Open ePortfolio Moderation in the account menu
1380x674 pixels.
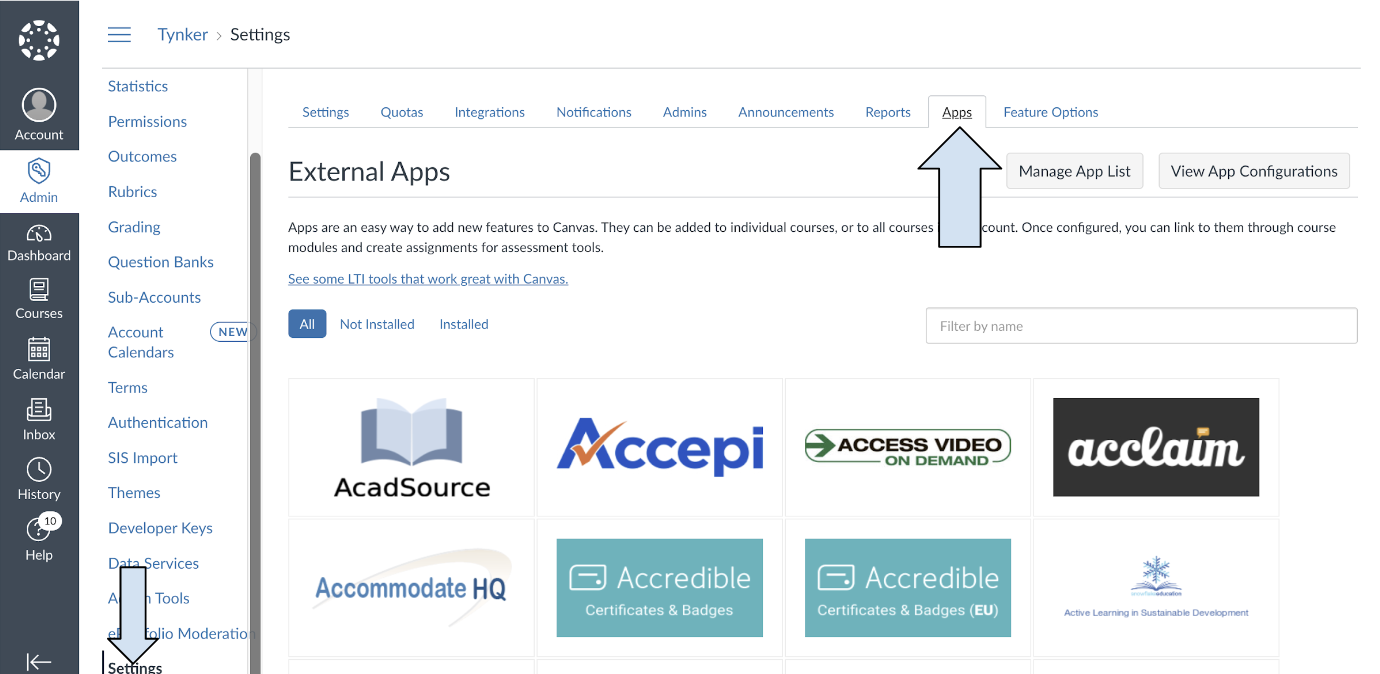tap(179, 633)
